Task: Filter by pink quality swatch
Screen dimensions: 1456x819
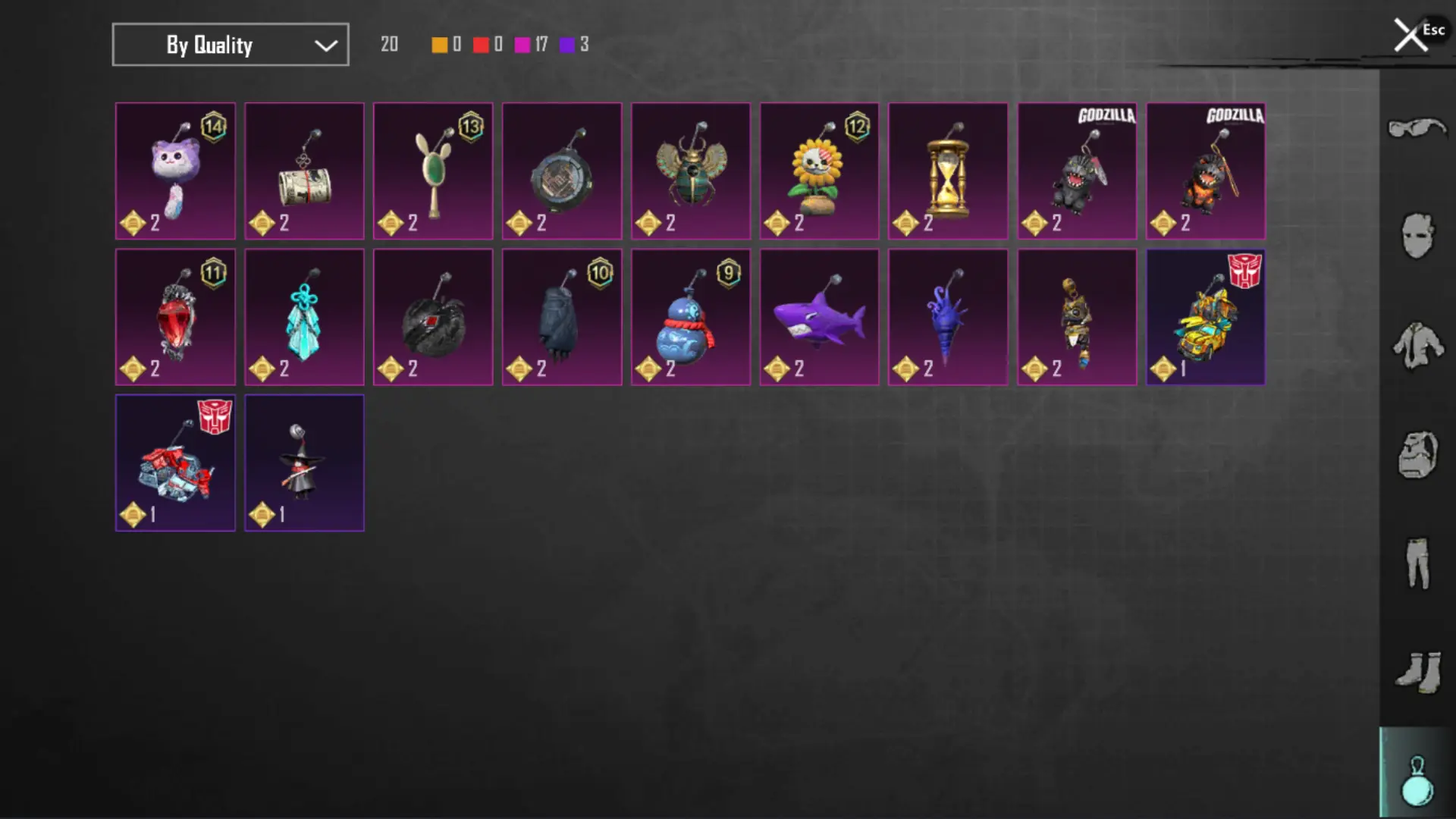Action: [522, 45]
